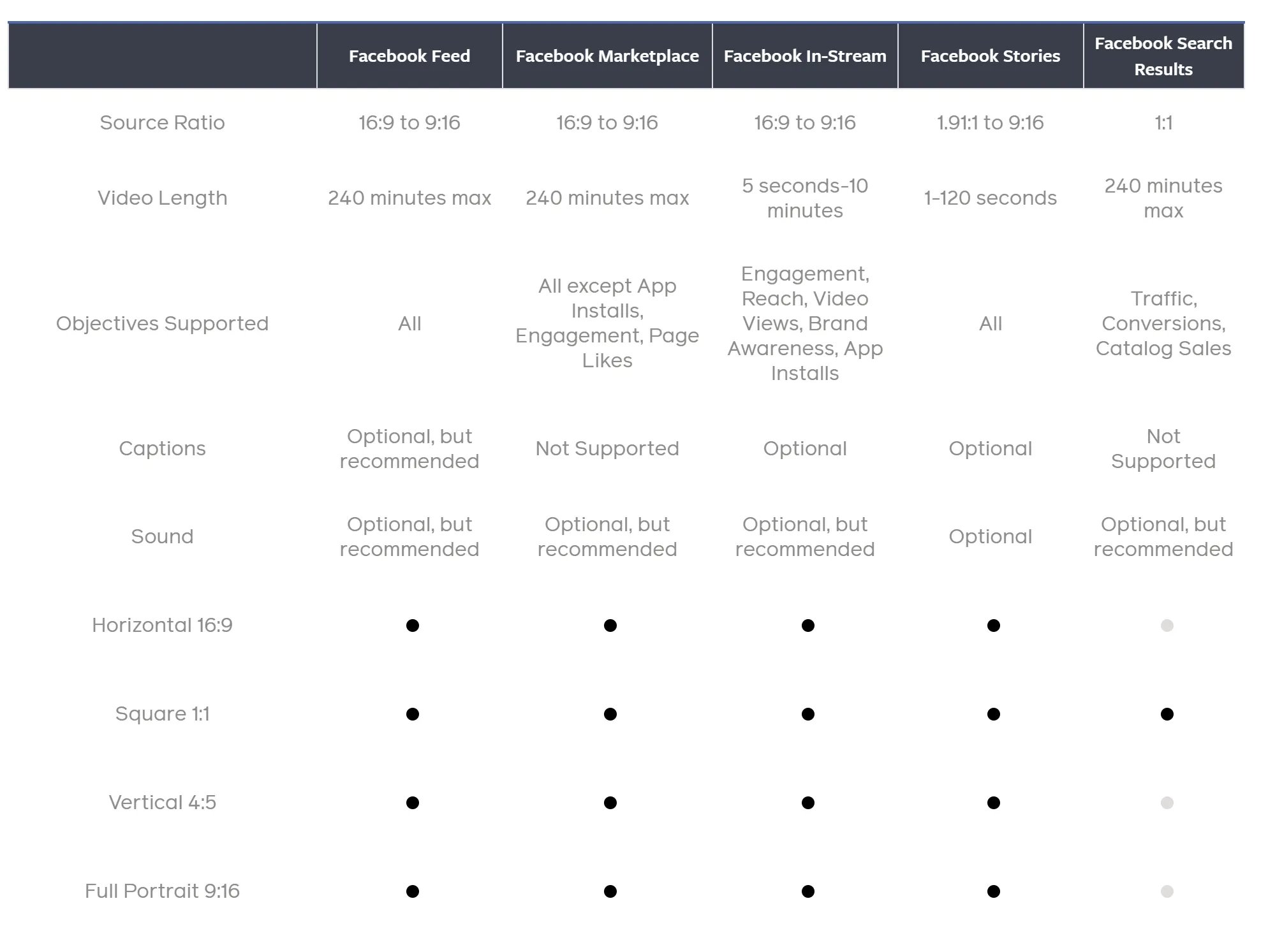Click the '1-120 seconds' video length cell
The image size is (1268, 952).
click(x=991, y=198)
